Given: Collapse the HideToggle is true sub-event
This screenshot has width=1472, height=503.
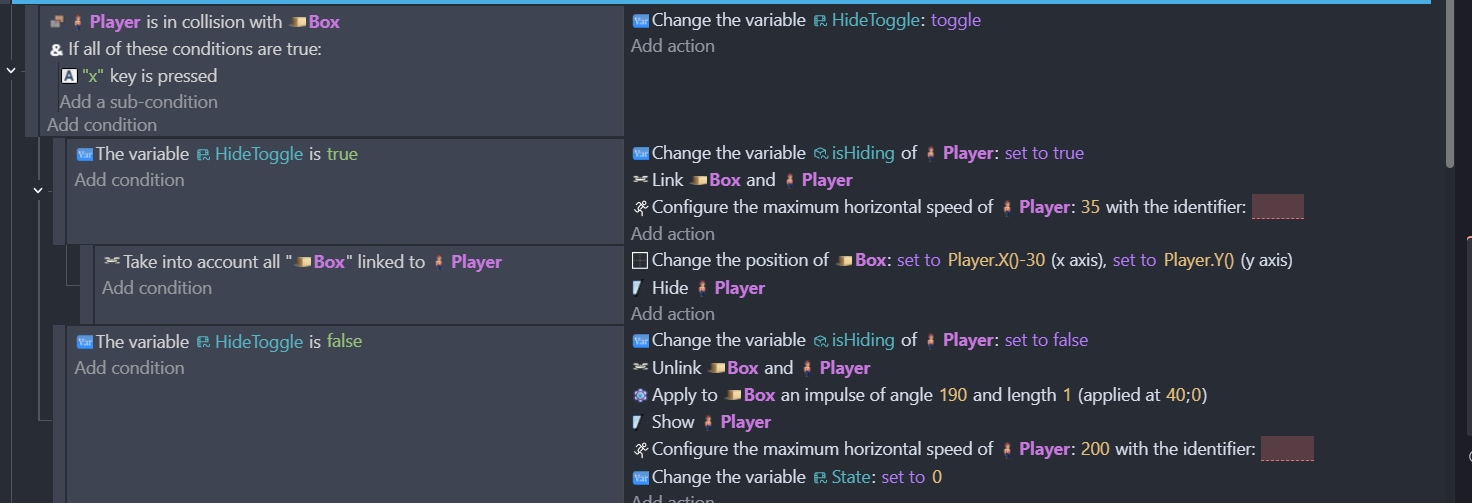Looking at the screenshot, I should pos(38,189).
